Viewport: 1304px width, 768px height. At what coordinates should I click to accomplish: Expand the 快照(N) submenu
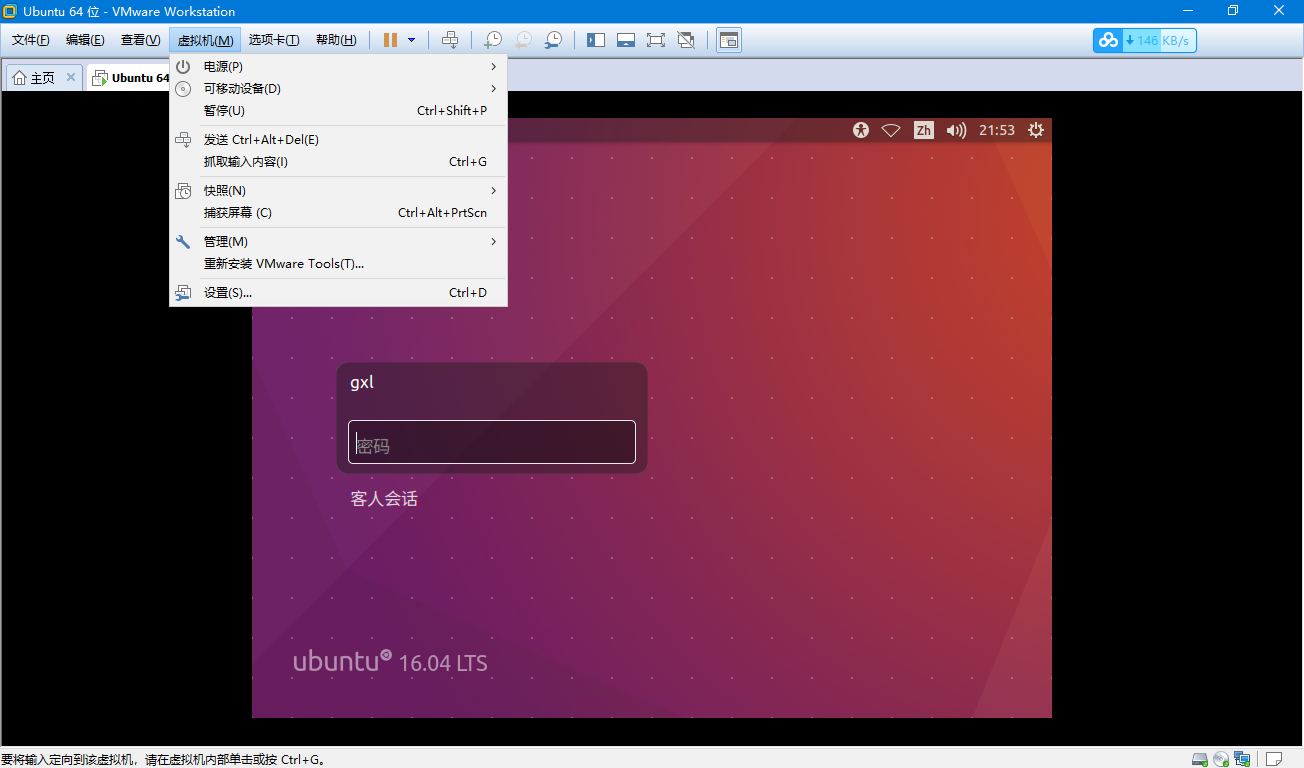coord(338,190)
